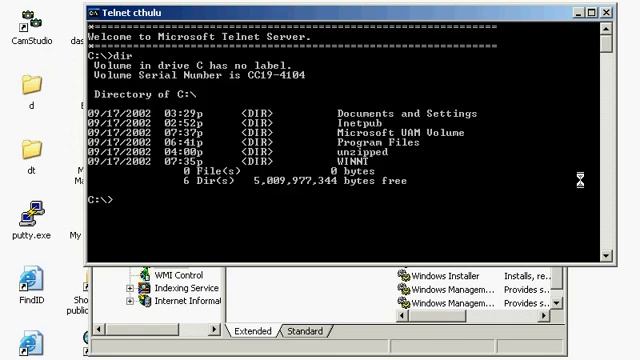Expand the Indexing Service tree node
This screenshot has height=360, width=640.
[130, 288]
